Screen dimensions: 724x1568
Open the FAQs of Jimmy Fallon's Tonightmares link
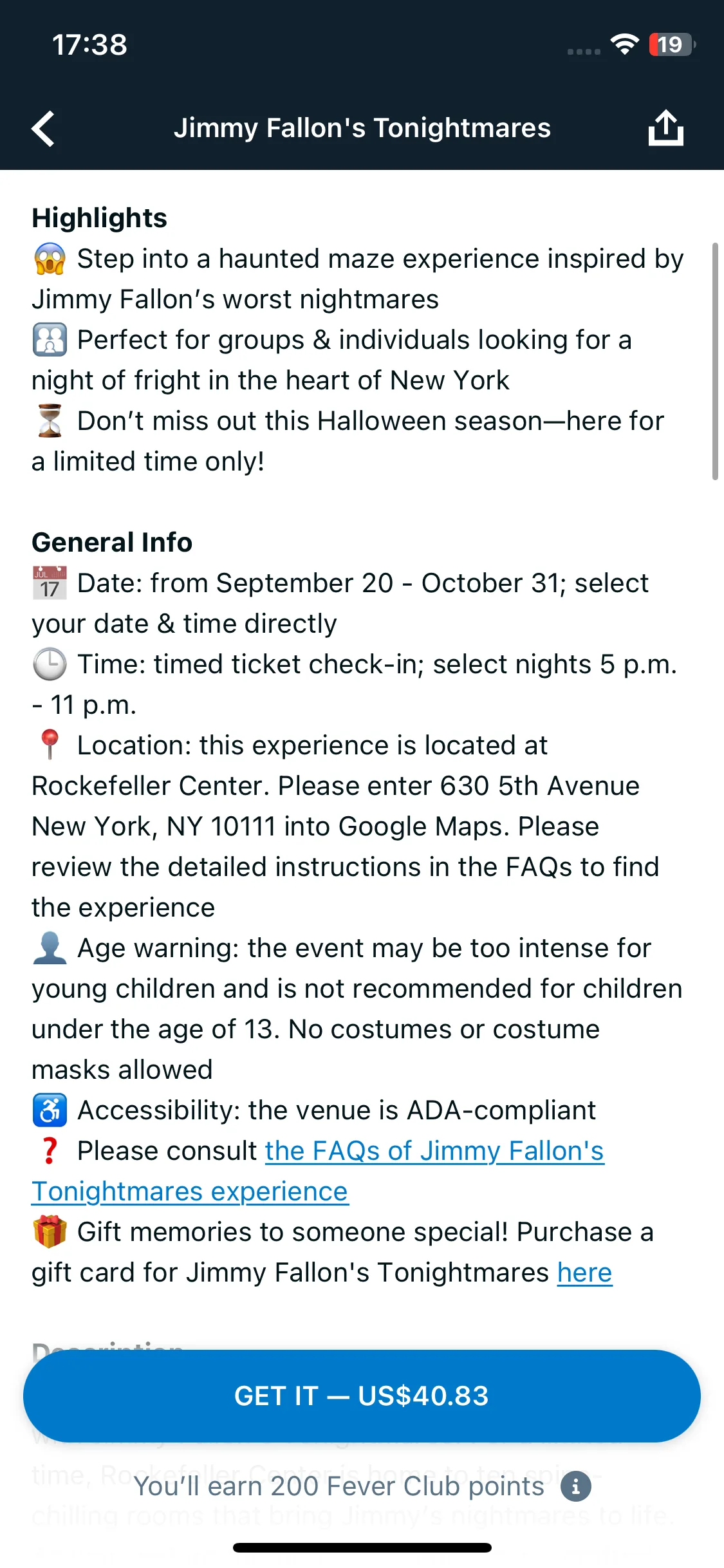[x=318, y=1171]
